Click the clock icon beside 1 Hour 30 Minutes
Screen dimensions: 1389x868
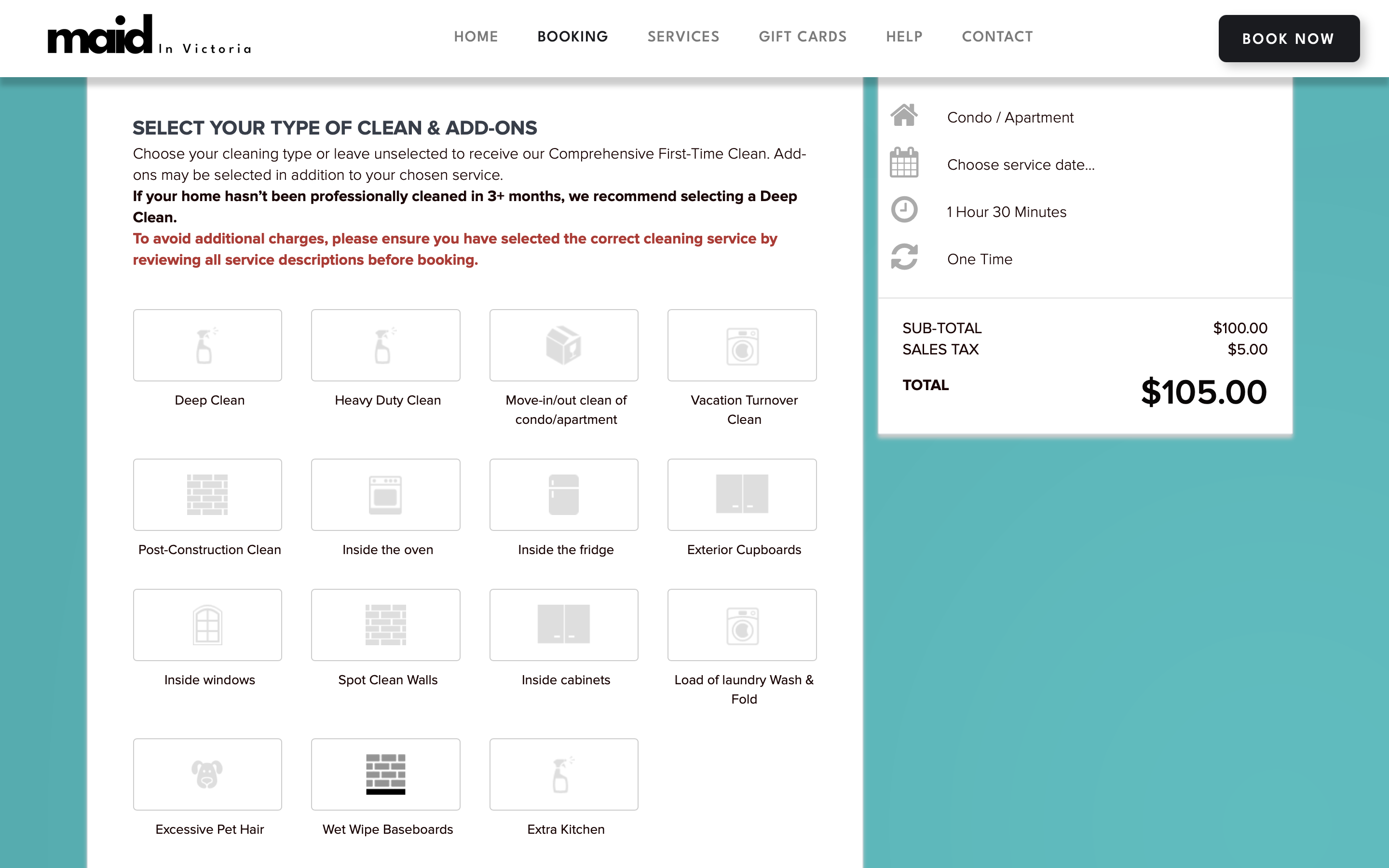pyautogui.click(x=904, y=210)
